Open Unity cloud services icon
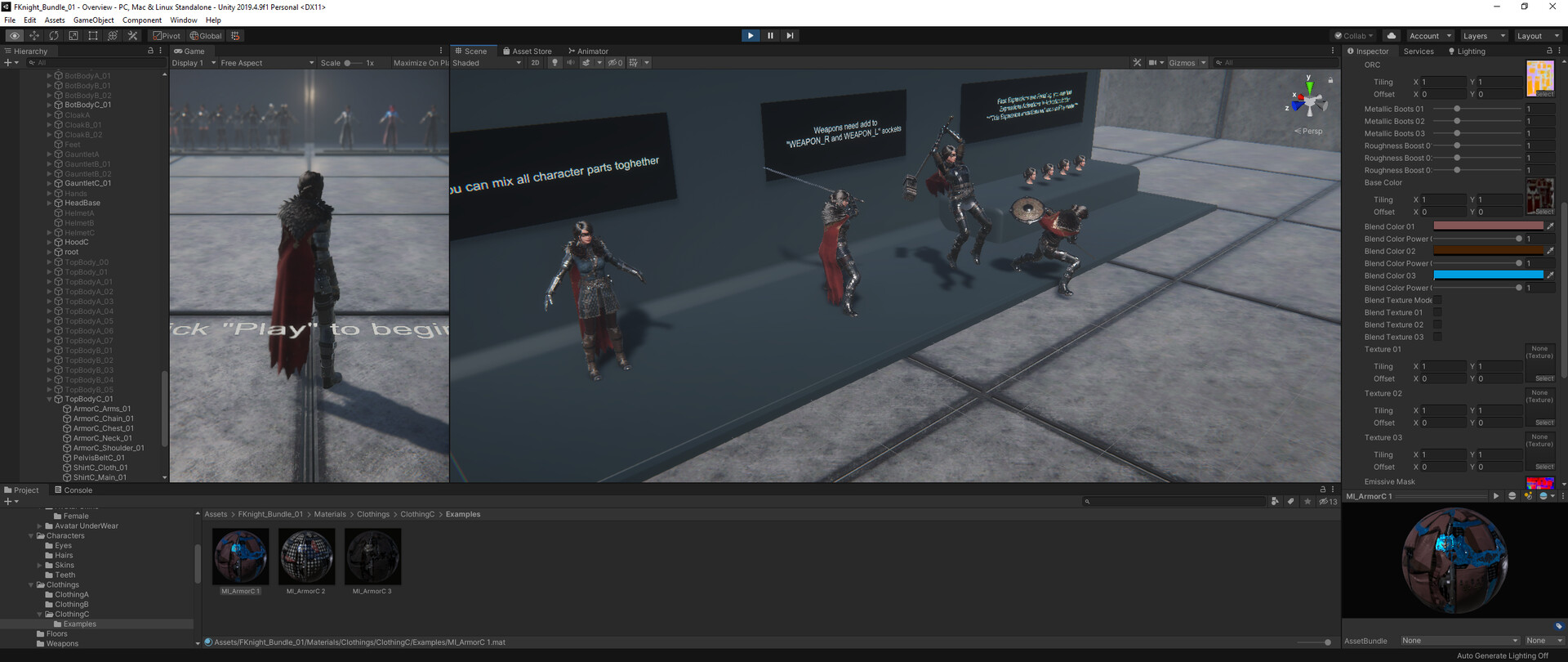Screen dimensions: 1568x662 pyautogui.click(x=1392, y=36)
